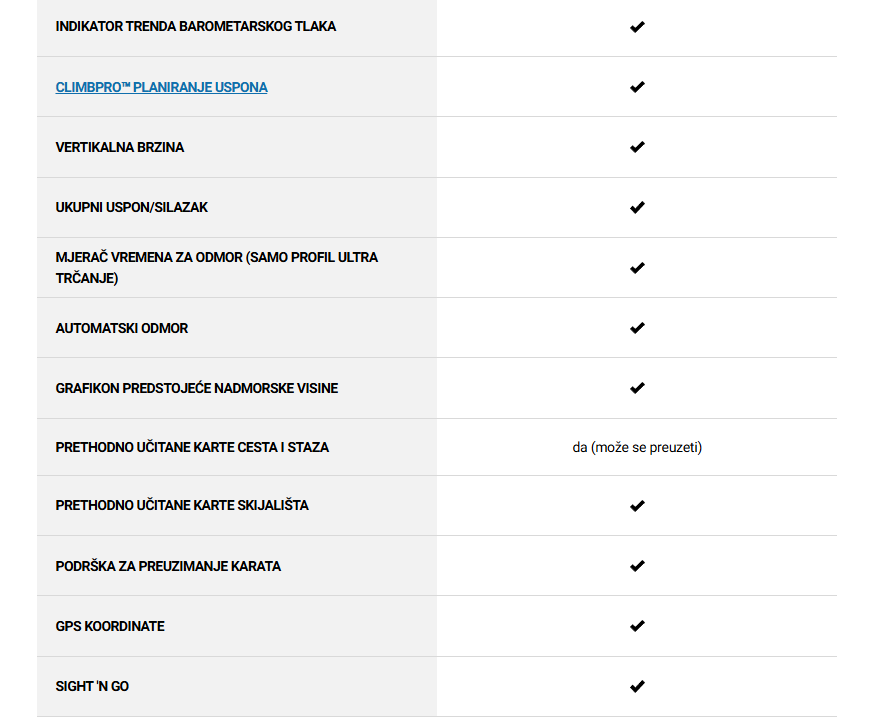Screen dimensions: 873x717
Task: Click checkmark for Sight 'N Go row
Action: (637, 686)
